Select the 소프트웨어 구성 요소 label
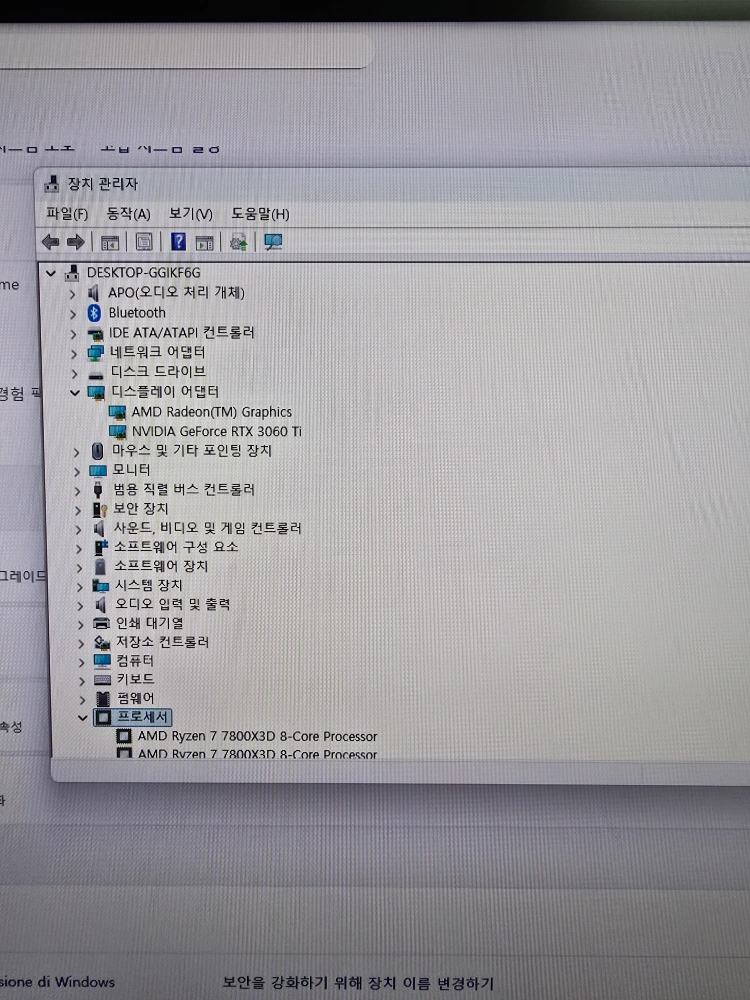 176,547
